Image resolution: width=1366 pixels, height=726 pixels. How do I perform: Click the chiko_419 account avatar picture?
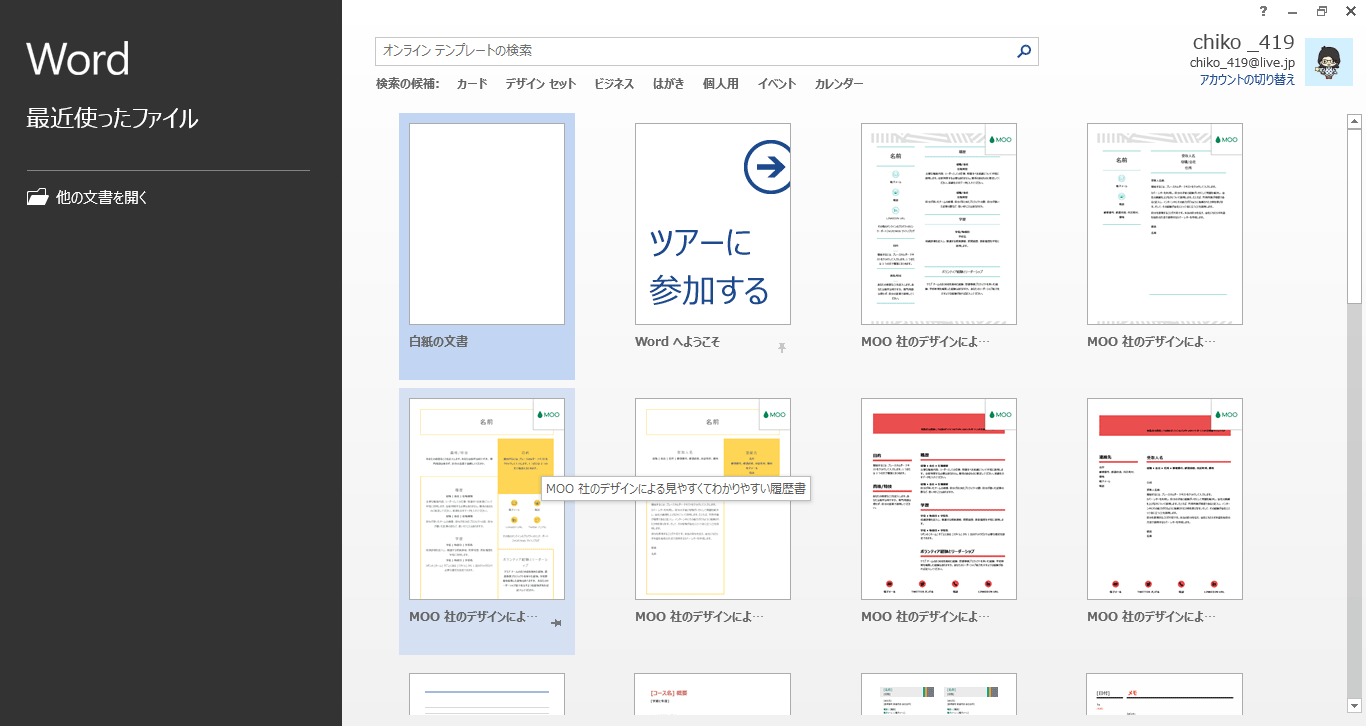point(1329,62)
